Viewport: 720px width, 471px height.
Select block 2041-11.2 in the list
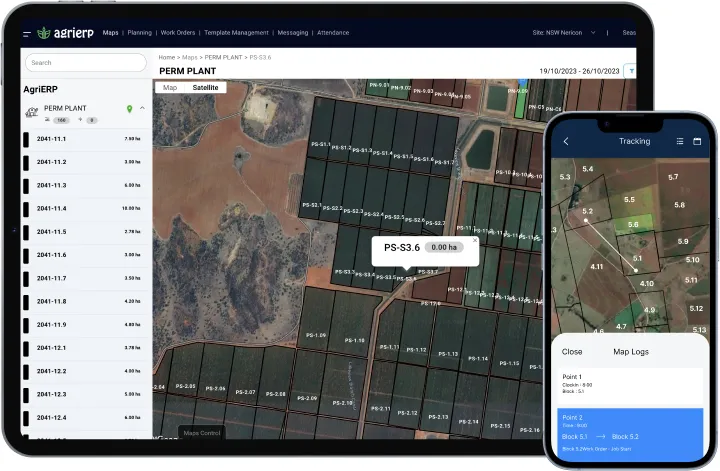coord(87,162)
